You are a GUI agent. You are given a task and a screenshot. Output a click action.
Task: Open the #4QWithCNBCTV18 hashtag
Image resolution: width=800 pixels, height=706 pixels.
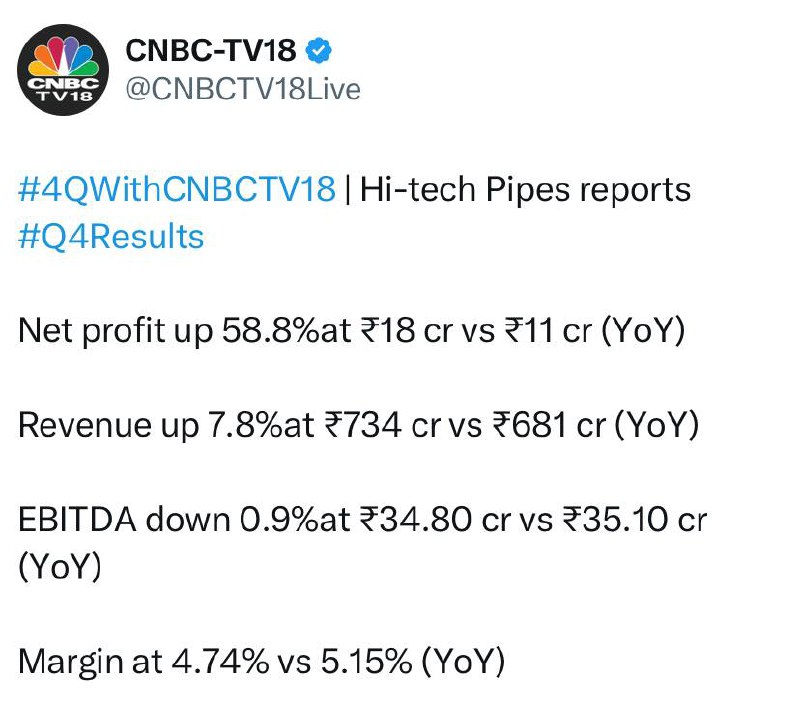pyautogui.click(x=177, y=189)
